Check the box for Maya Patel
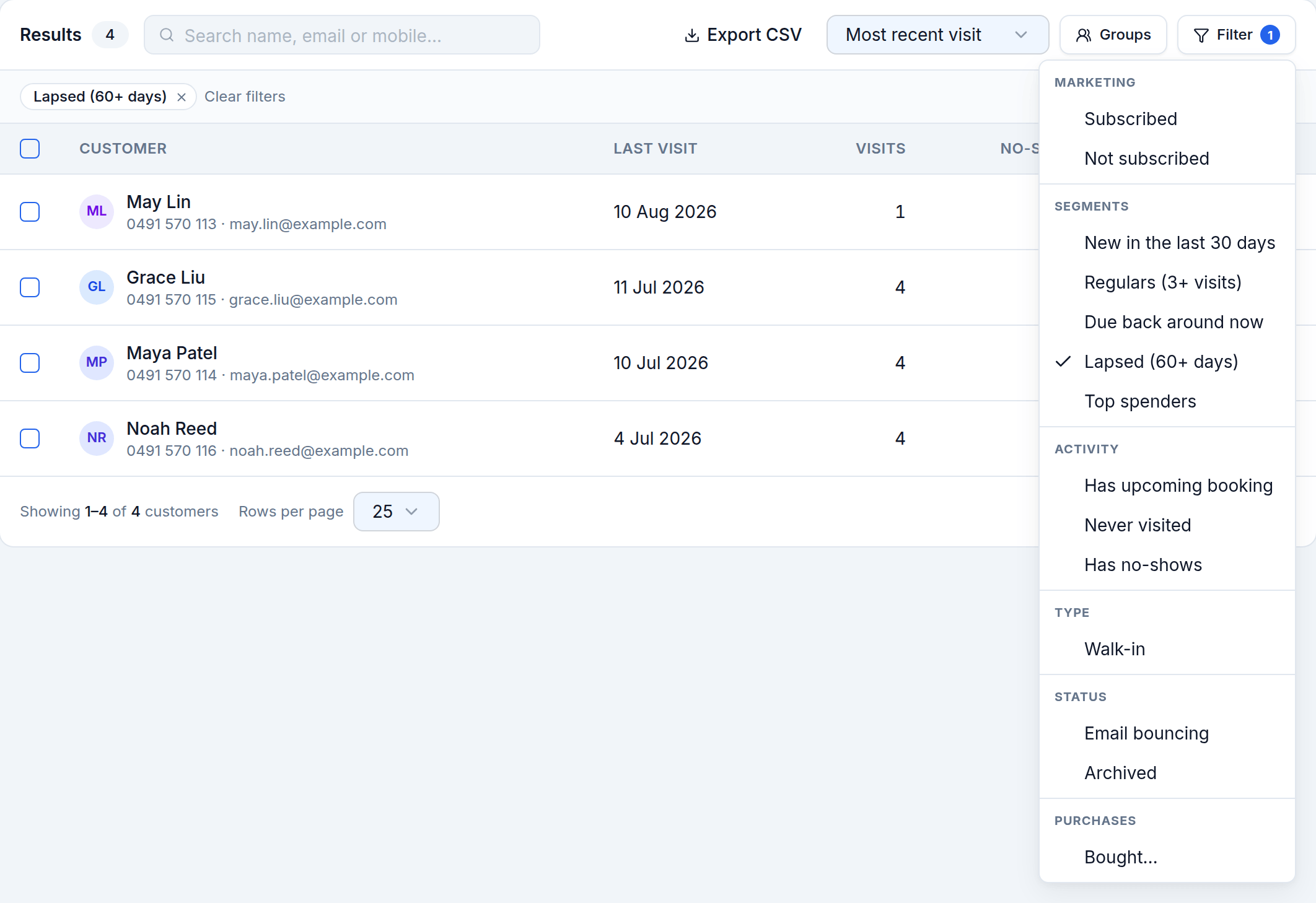Screen dimensions: 1316x903 pos(30,363)
